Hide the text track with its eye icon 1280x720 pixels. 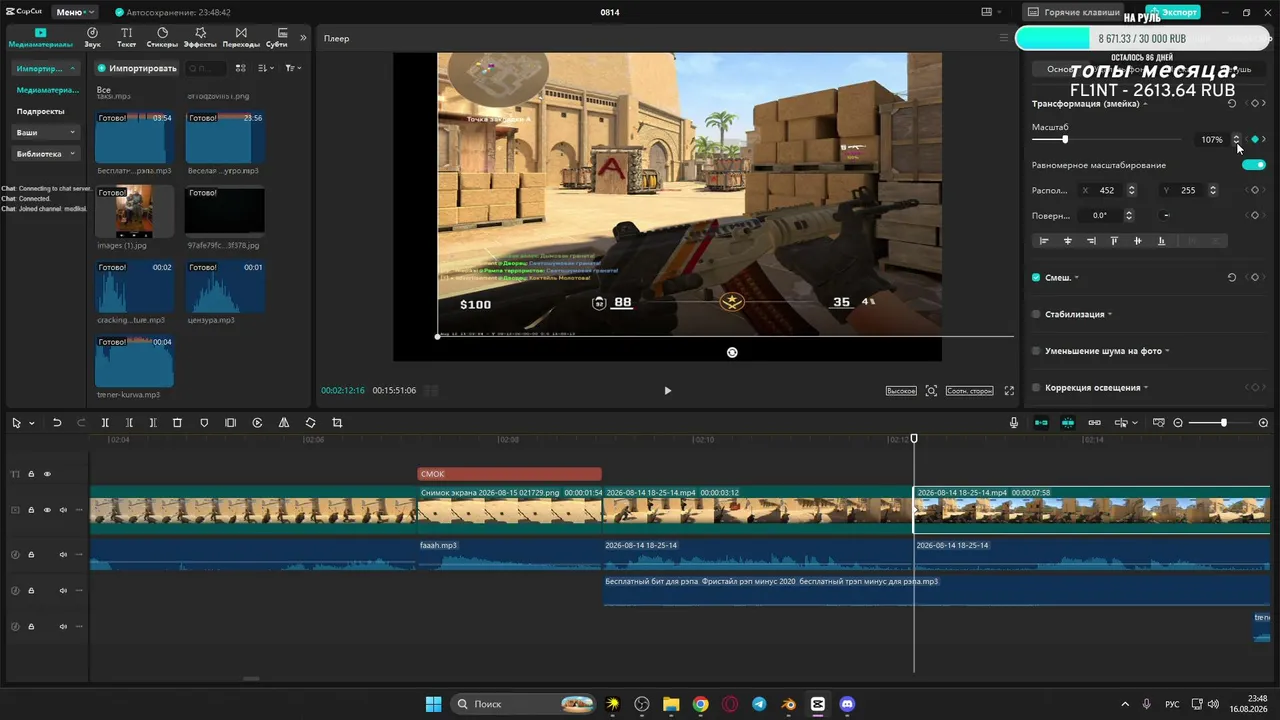pos(47,474)
